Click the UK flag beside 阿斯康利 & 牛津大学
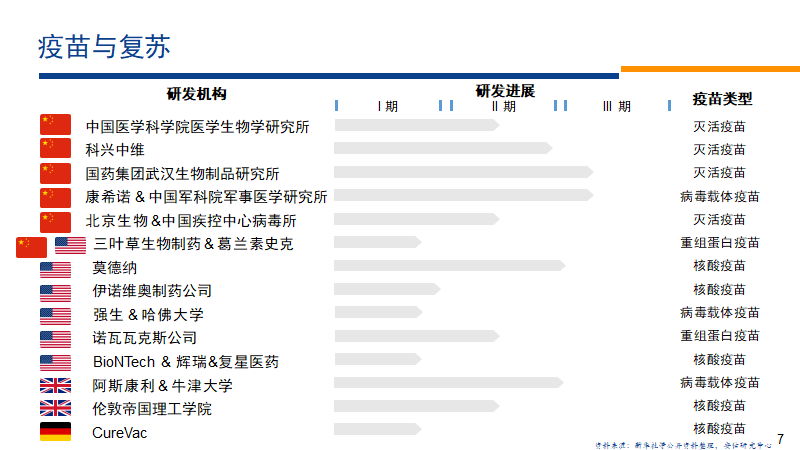Image resolution: width=800 pixels, height=450 pixels. tap(56, 386)
